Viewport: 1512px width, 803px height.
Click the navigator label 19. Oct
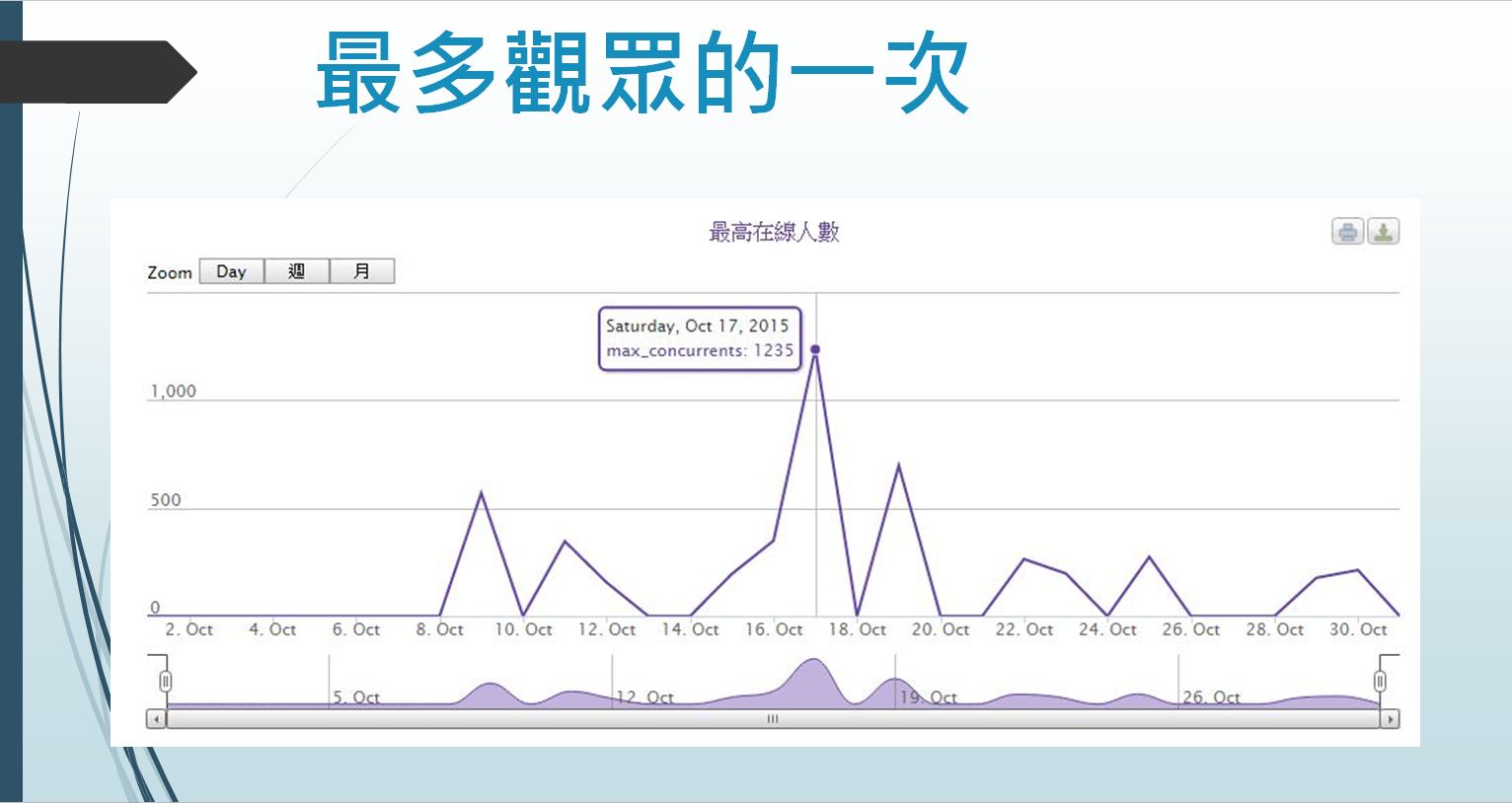point(929,697)
